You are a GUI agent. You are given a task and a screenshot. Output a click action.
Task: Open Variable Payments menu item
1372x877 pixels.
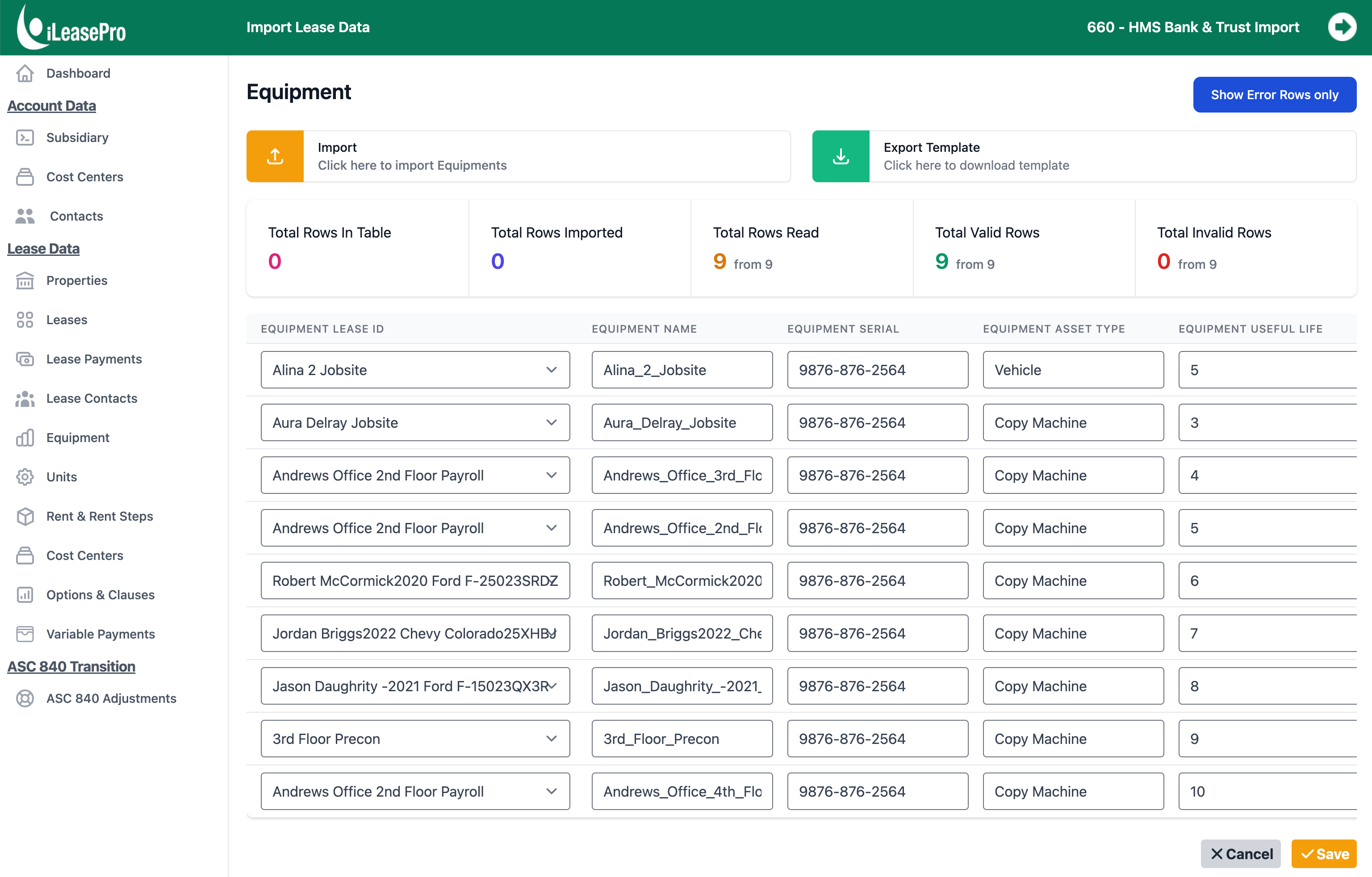(x=100, y=634)
